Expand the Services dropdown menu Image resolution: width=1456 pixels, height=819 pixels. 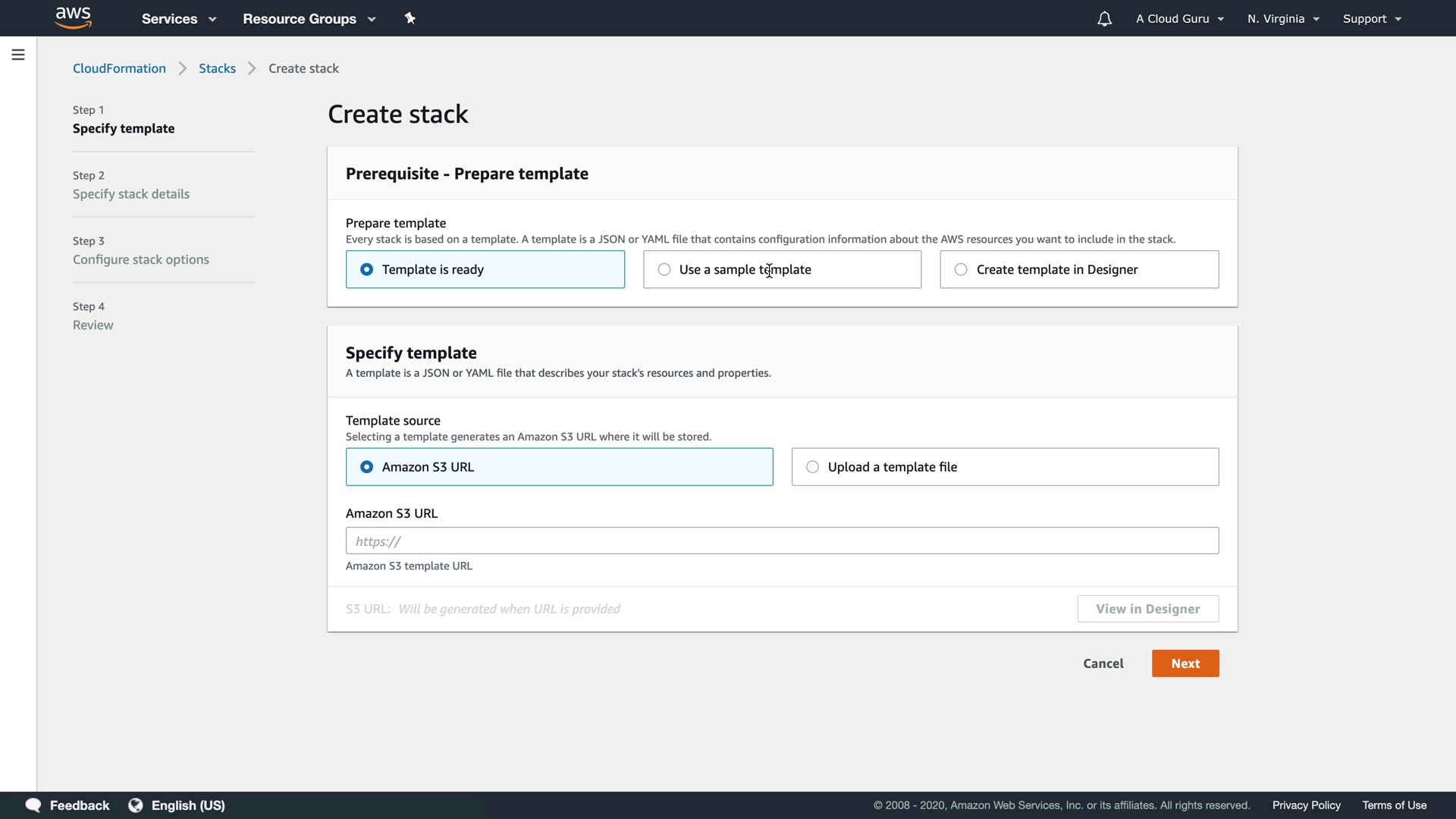pos(179,19)
